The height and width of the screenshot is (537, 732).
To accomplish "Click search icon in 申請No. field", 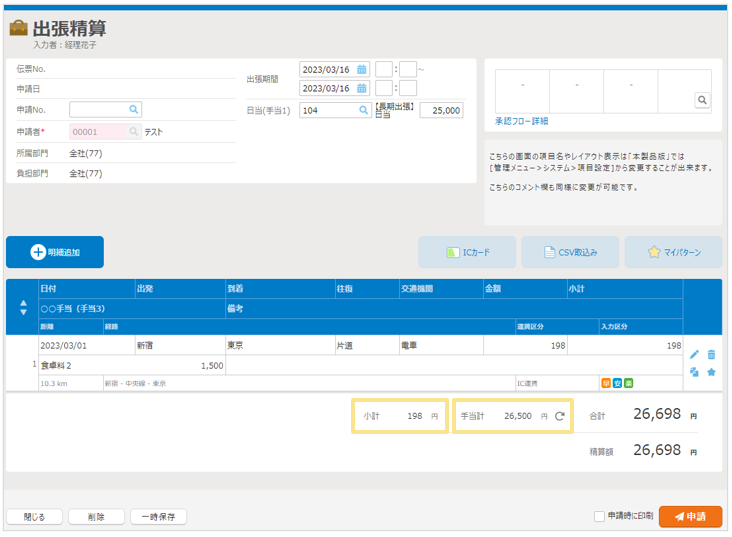I will pos(134,110).
